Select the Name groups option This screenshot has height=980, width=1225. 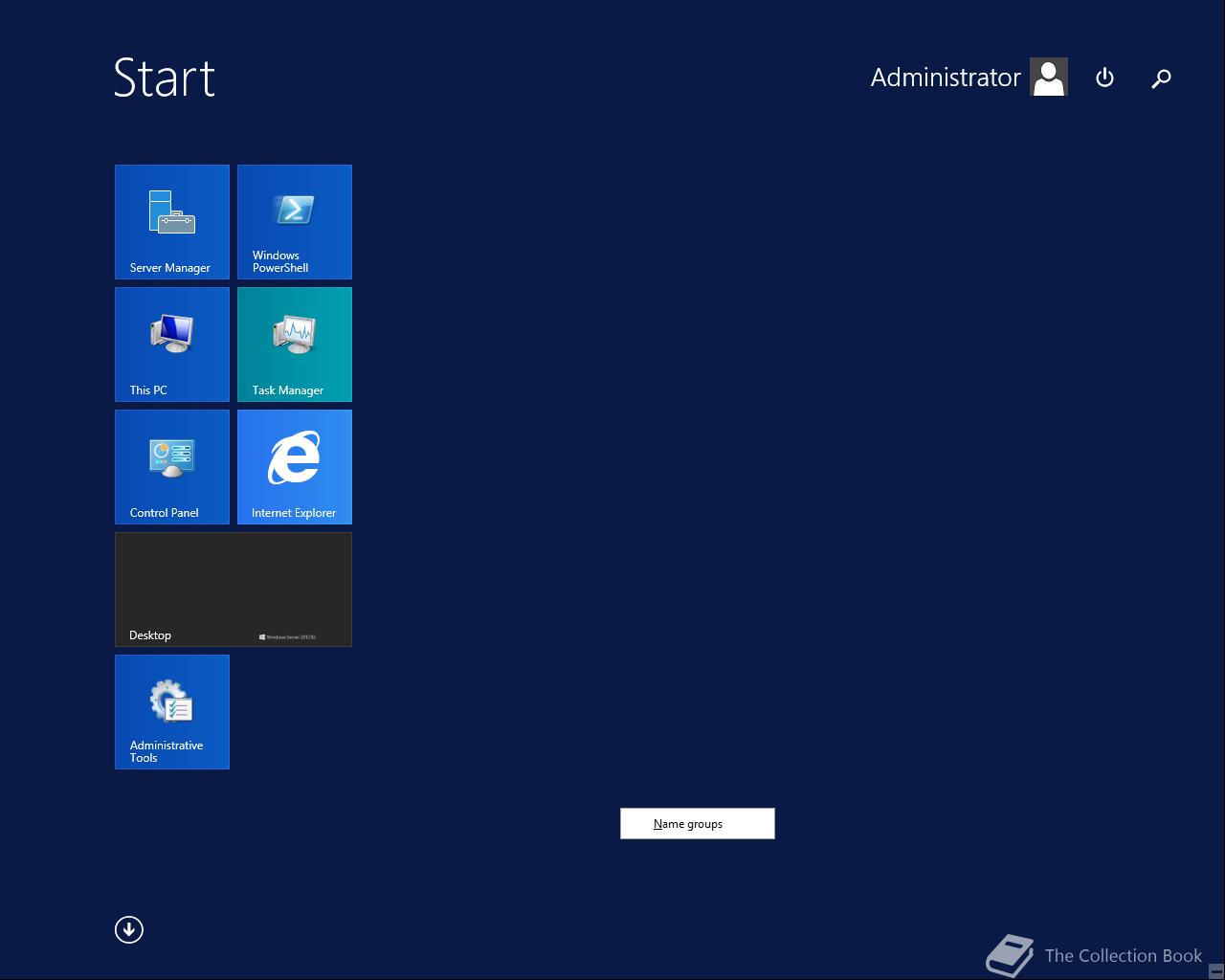(x=698, y=824)
